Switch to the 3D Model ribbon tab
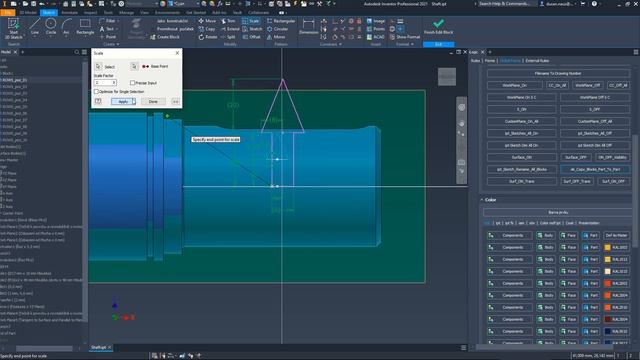This screenshot has height=360, width=640. [28, 13]
